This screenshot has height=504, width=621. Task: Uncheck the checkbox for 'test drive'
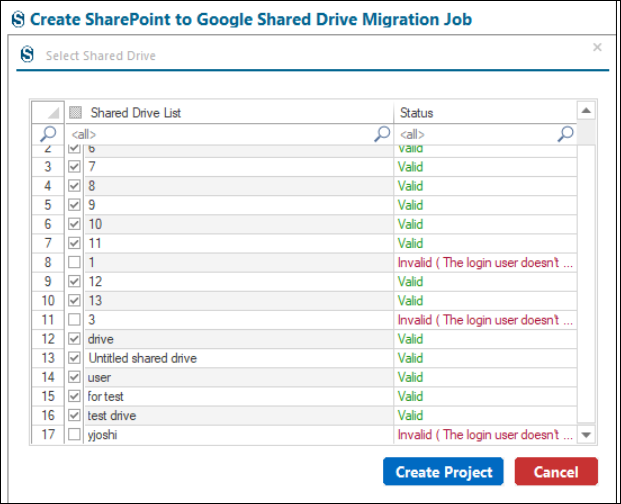[74, 415]
